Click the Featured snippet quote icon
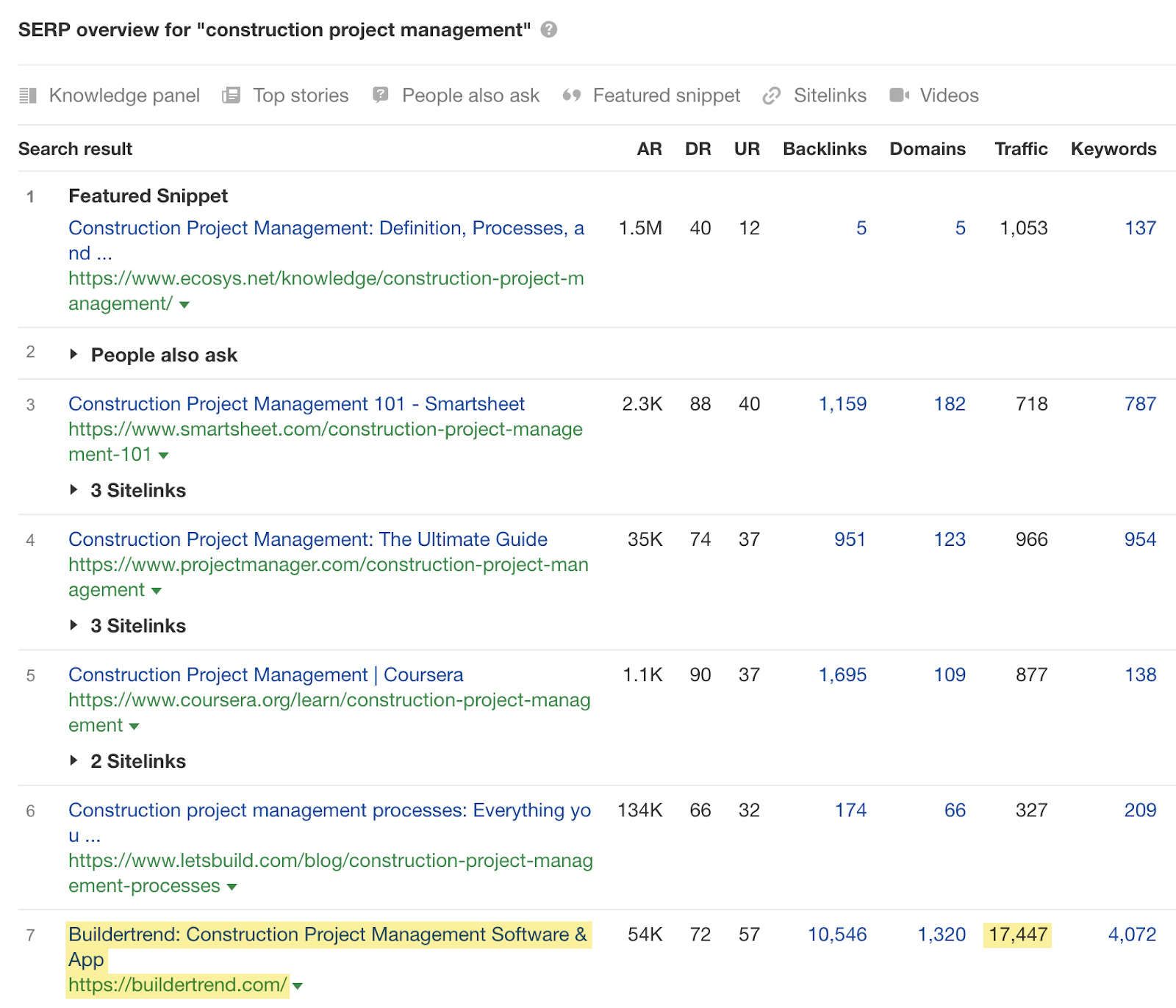Viewport: 1176px width, 1008px height. click(x=573, y=95)
